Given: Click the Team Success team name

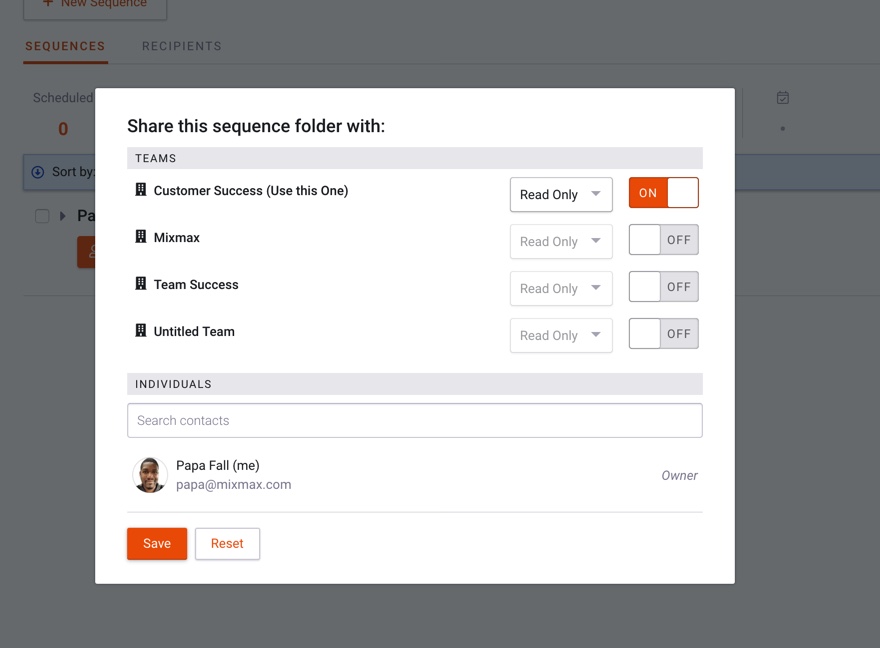Looking at the screenshot, I should point(196,285).
